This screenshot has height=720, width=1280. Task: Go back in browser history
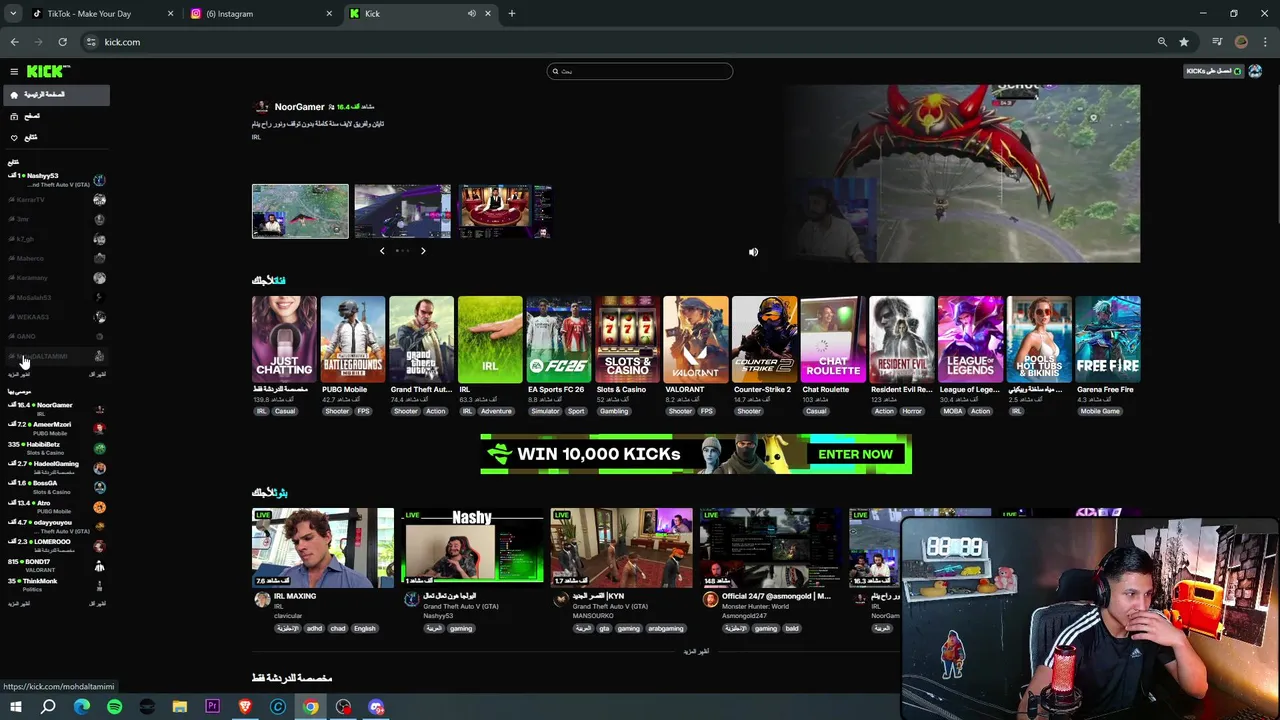[x=14, y=42]
